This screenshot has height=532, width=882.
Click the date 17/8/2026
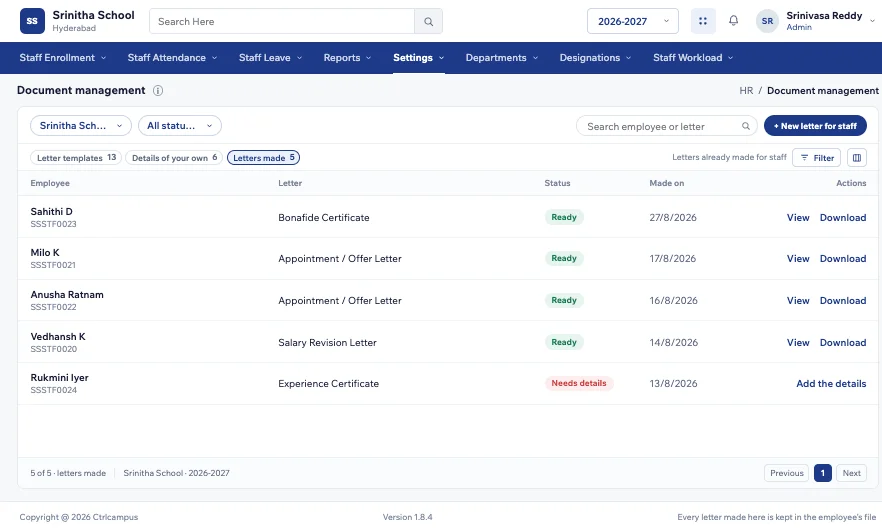point(673,259)
